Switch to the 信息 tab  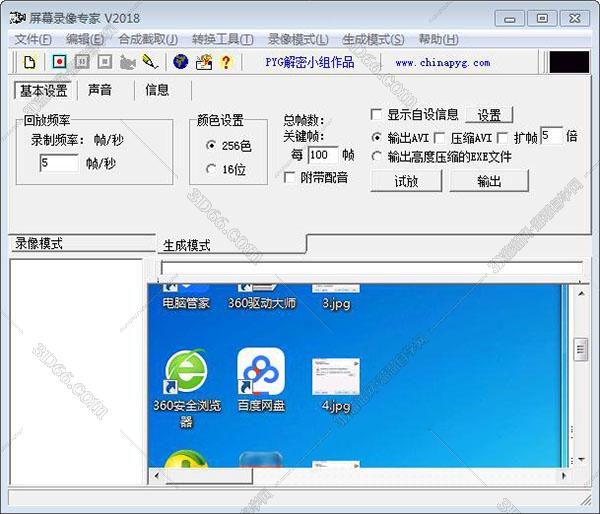point(157,90)
